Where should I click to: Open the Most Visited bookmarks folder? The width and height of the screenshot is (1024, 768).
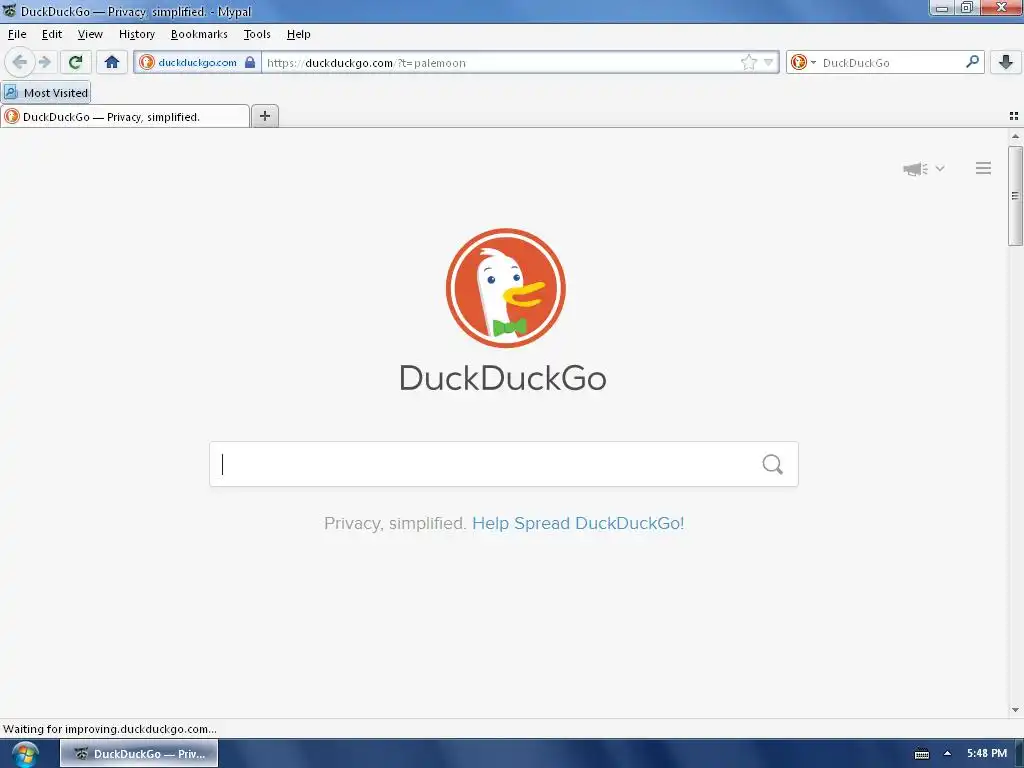46,93
